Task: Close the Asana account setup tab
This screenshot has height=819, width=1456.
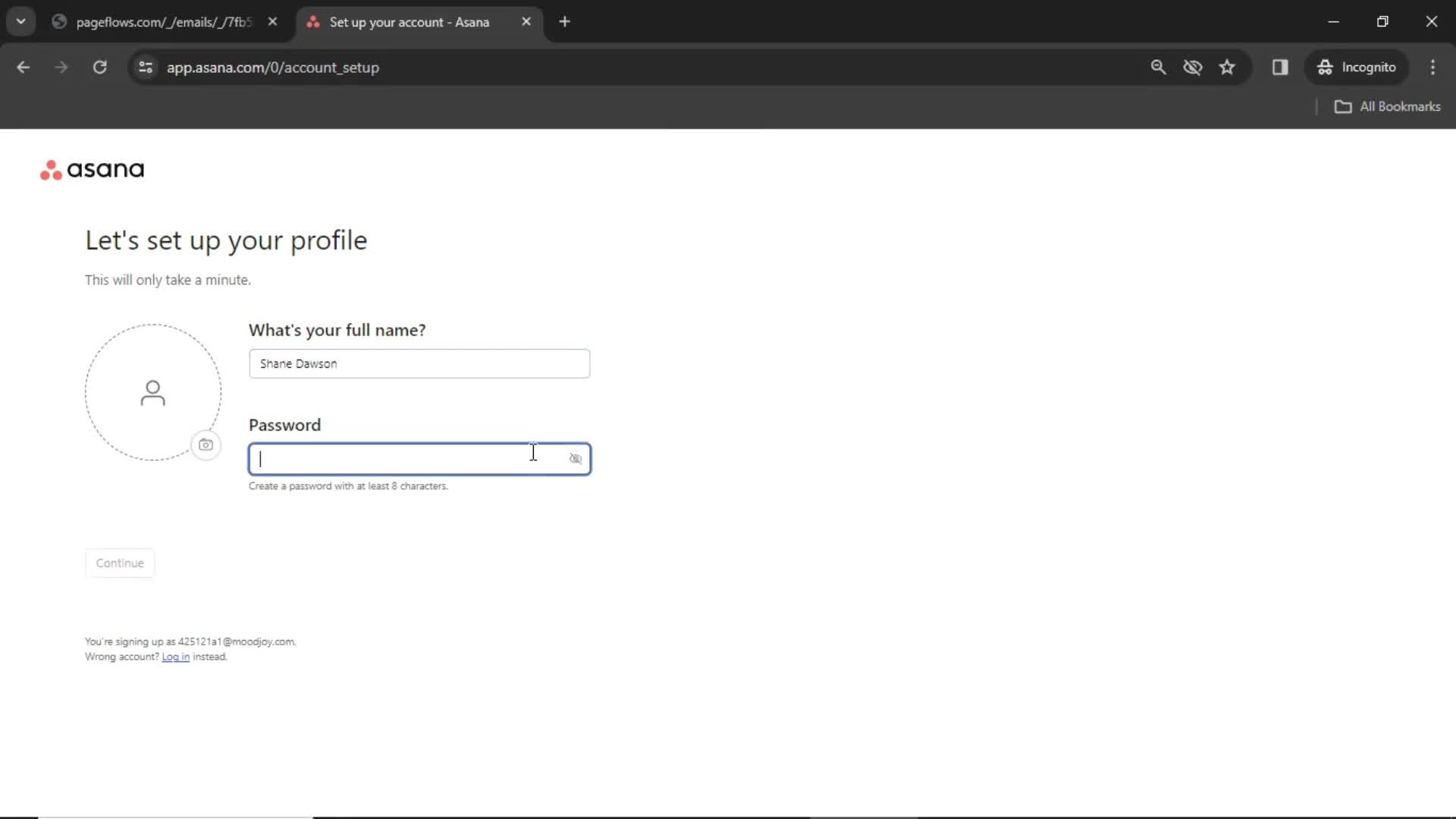Action: point(526,22)
